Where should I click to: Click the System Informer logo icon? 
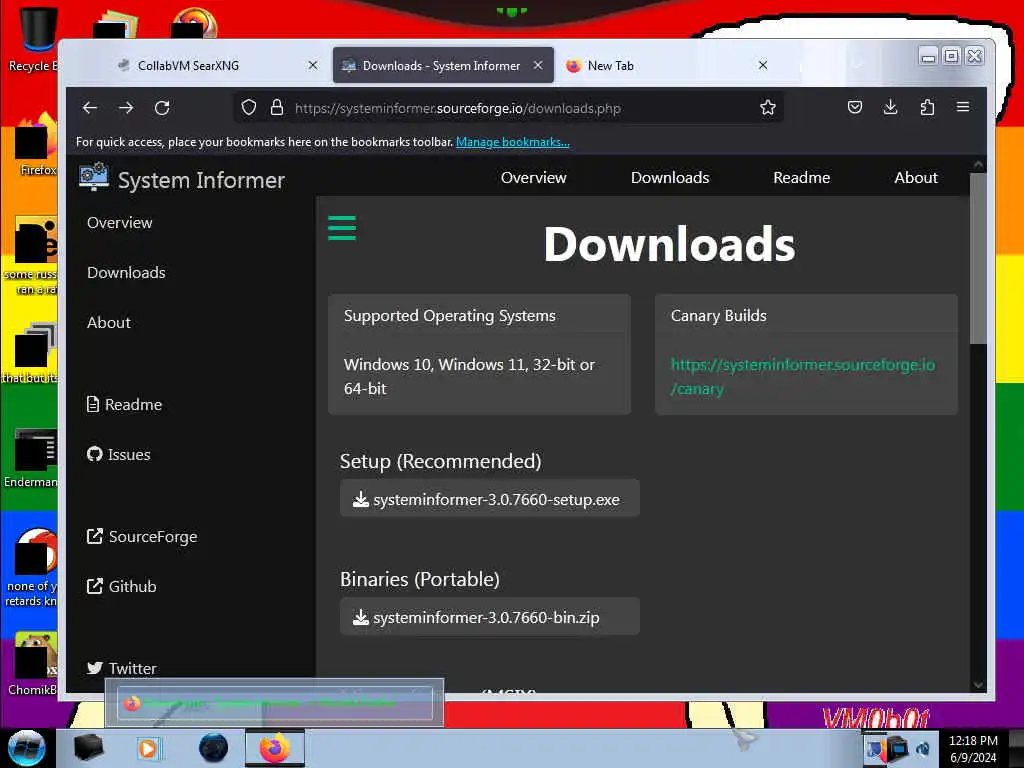point(94,176)
